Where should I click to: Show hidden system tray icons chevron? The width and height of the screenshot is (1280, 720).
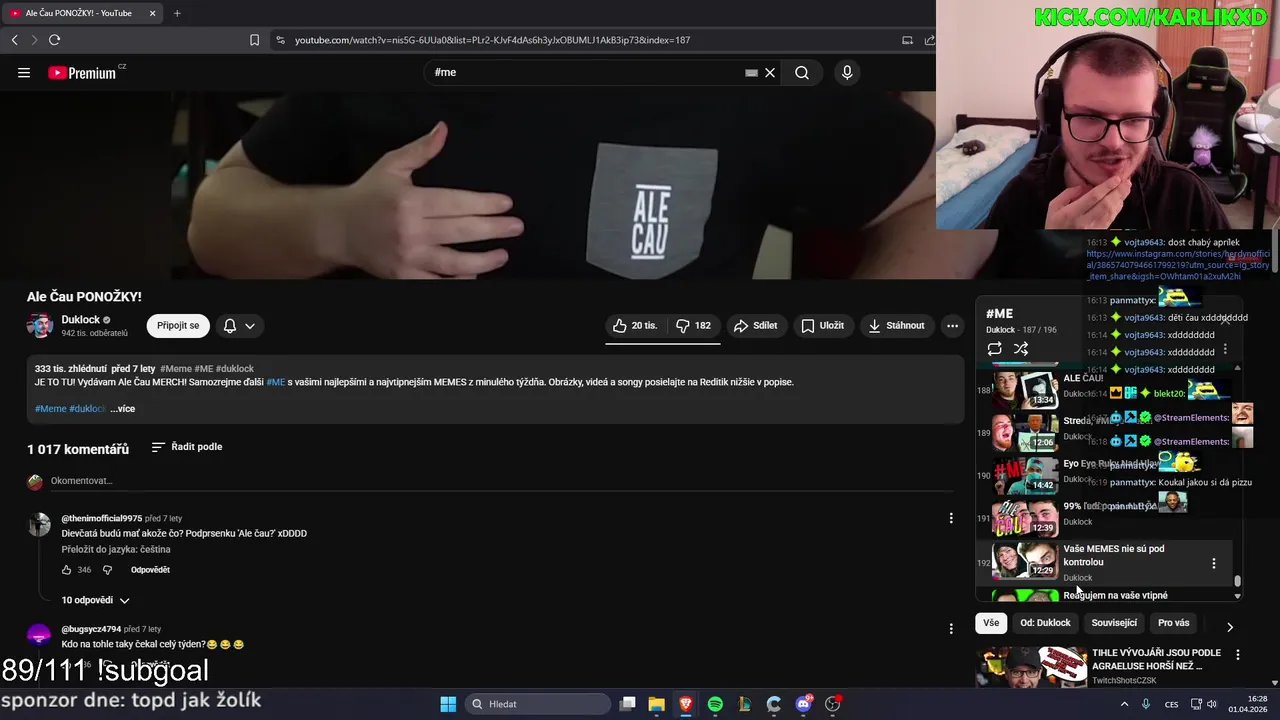tap(1124, 704)
